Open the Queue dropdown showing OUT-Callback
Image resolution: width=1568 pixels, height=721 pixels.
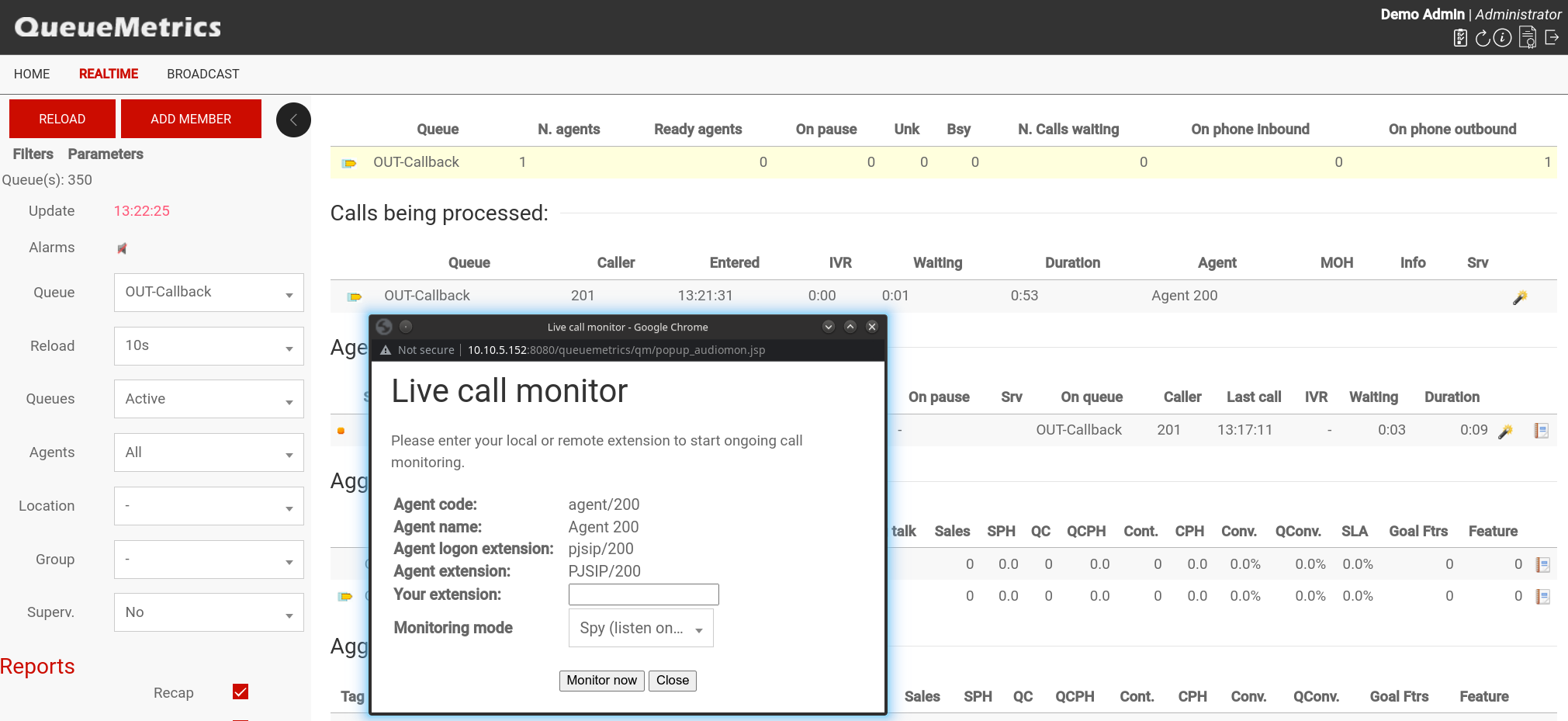[x=209, y=293]
